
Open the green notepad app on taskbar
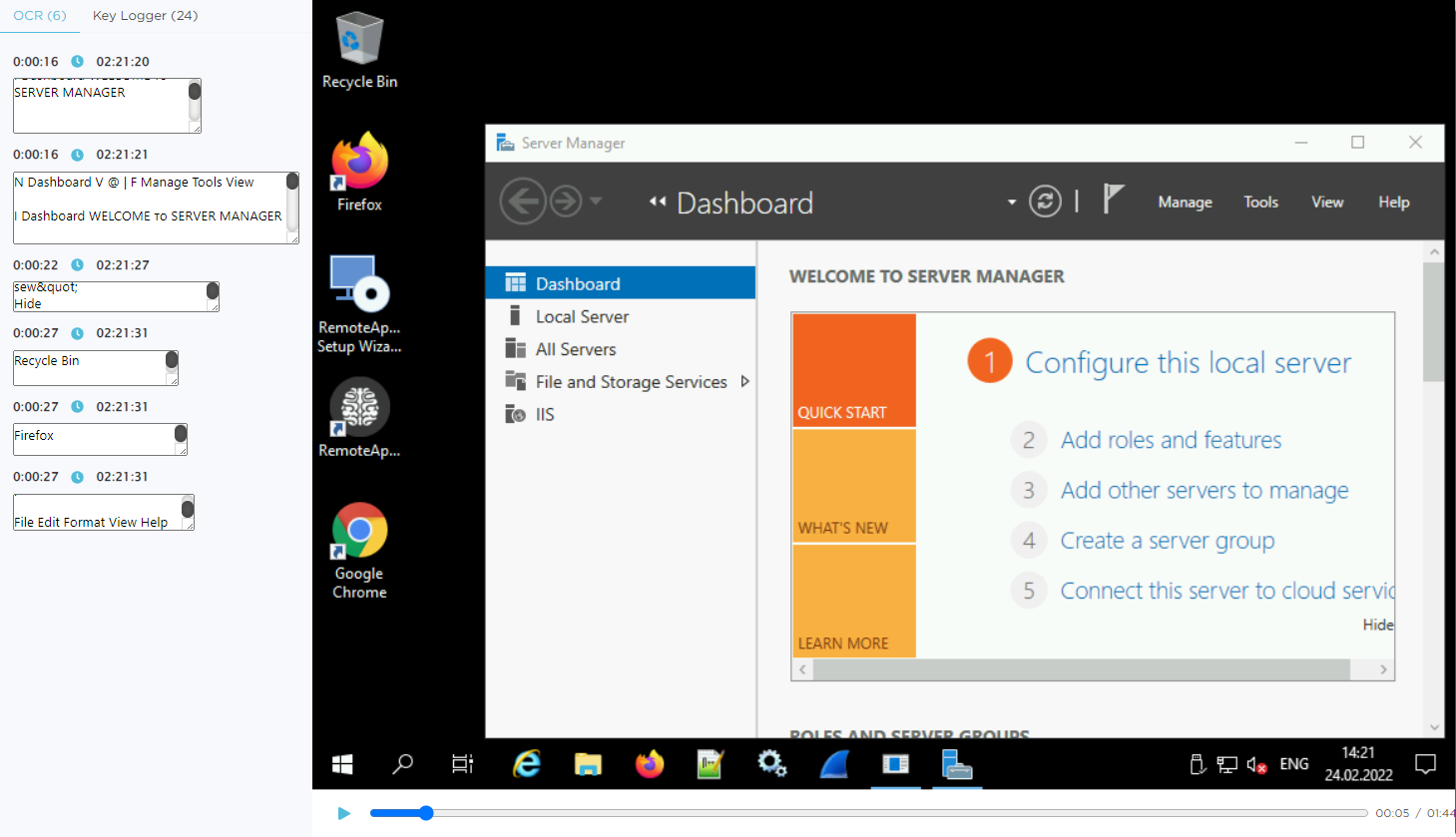(711, 764)
